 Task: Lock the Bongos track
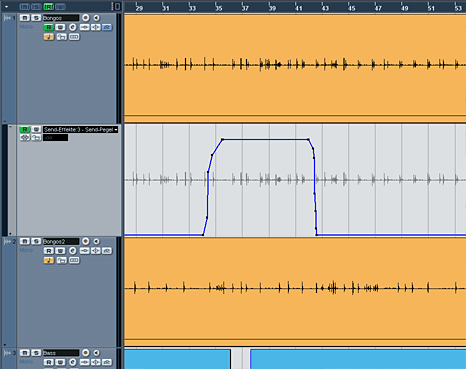pyautogui.click(x=61, y=37)
